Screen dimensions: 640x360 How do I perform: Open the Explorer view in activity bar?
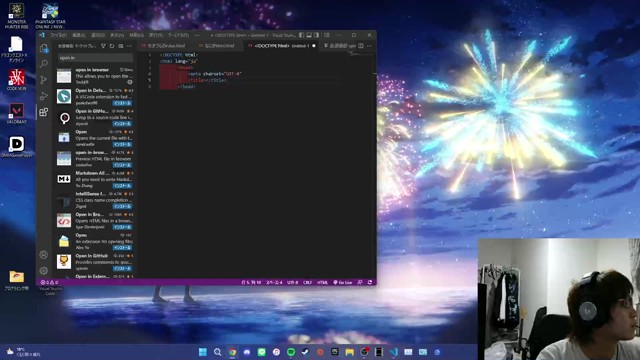click(x=44, y=48)
